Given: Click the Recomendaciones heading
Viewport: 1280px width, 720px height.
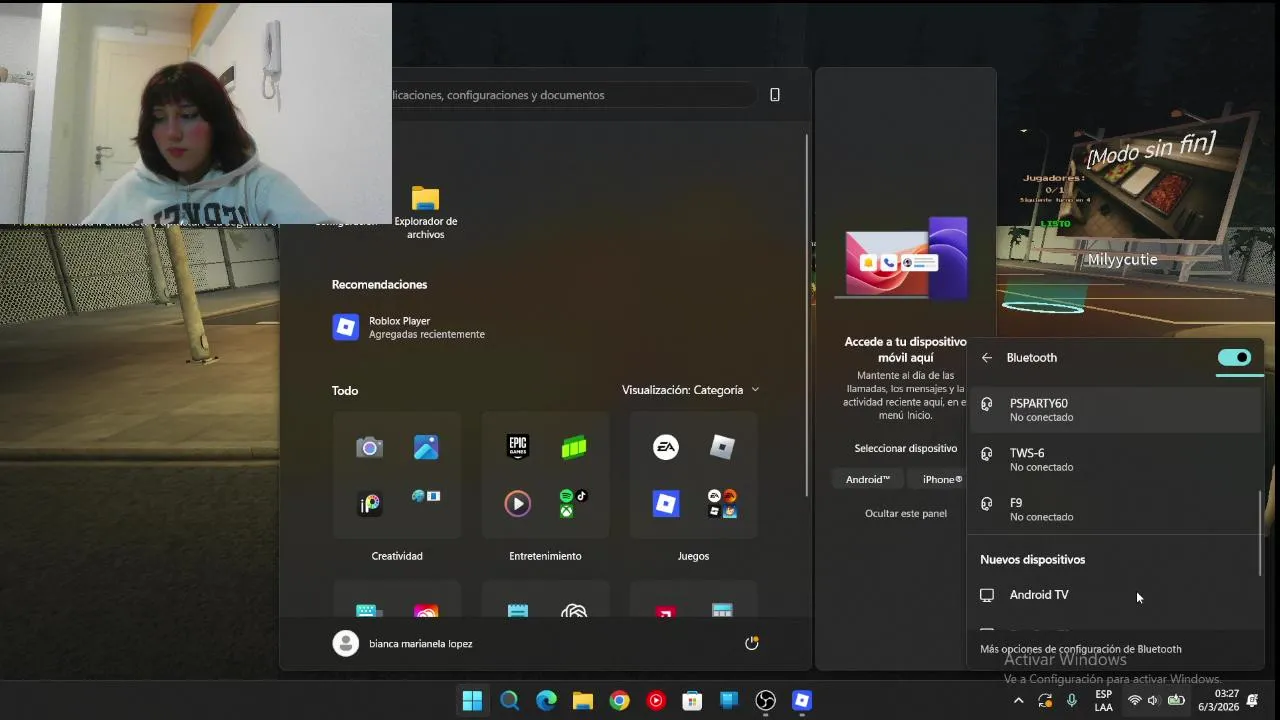Looking at the screenshot, I should (379, 285).
